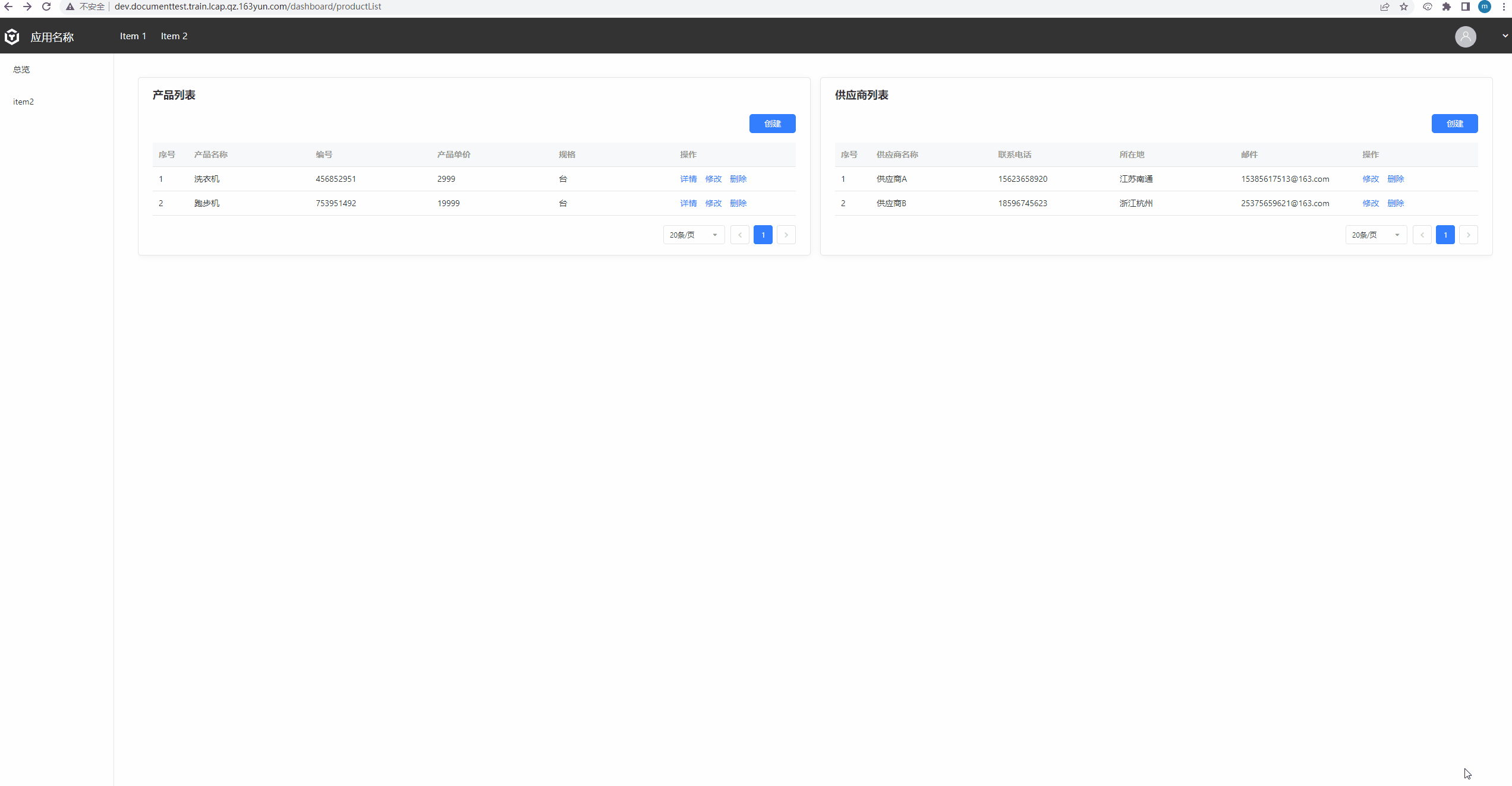Screen dimensions: 1512x786
Task: Click the 江苏南通 location cell
Action: click(1136, 179)
